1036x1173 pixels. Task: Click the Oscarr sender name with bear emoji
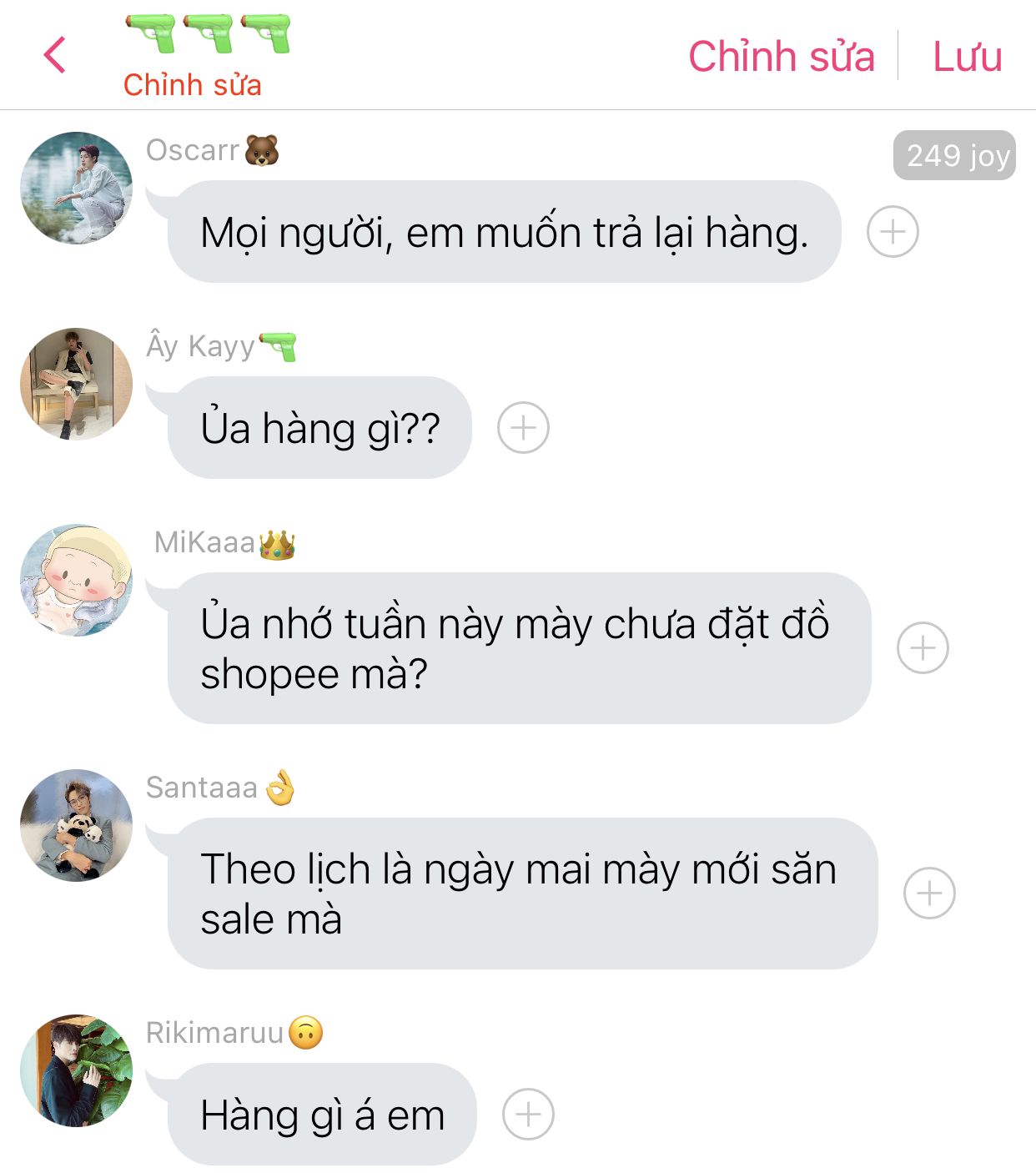coord(213,150)
